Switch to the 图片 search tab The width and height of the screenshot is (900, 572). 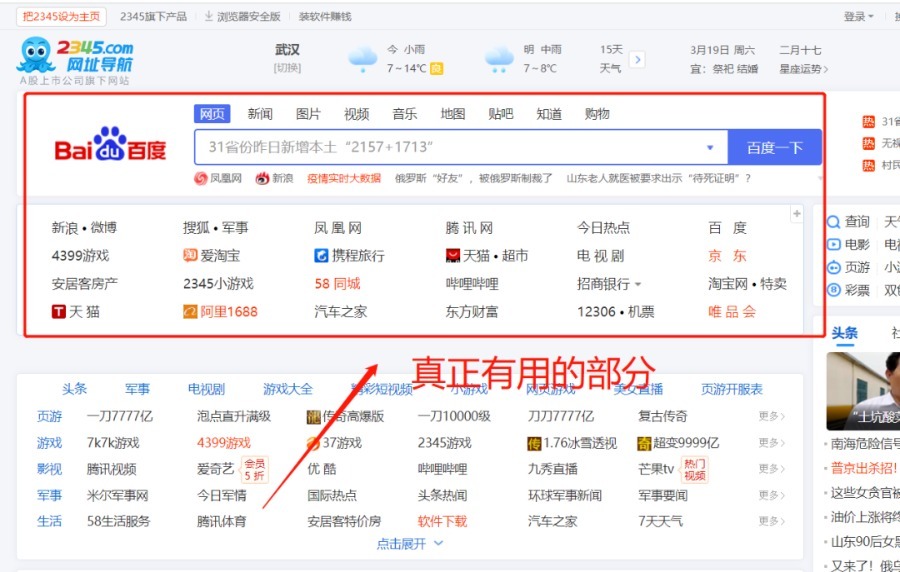(308, 114)
